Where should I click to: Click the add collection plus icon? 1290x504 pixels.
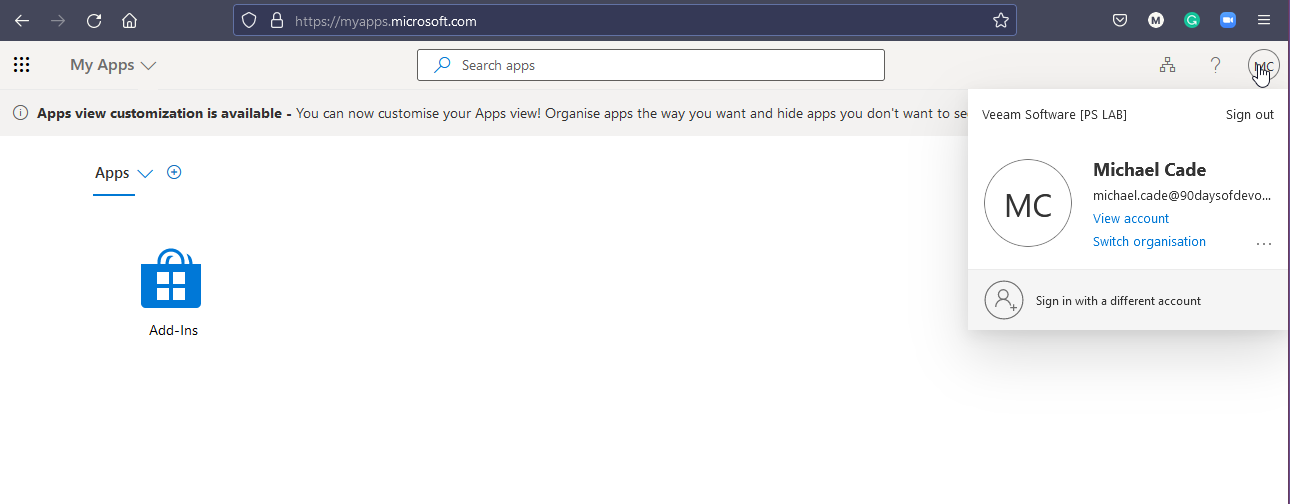[174, 172]
